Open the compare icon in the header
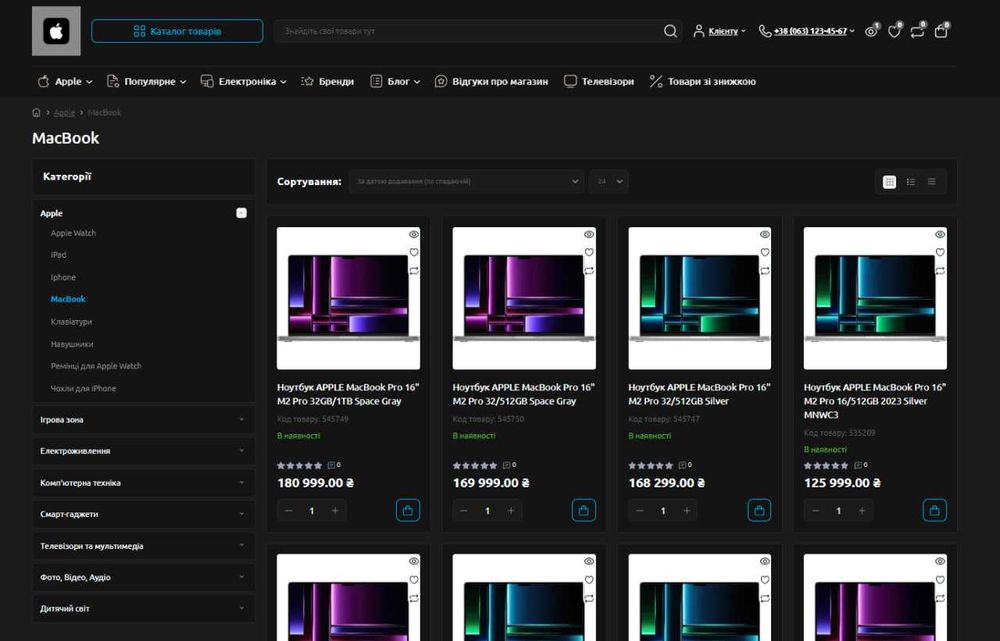This screenshot has width=1000, height=641. point(918,31)
